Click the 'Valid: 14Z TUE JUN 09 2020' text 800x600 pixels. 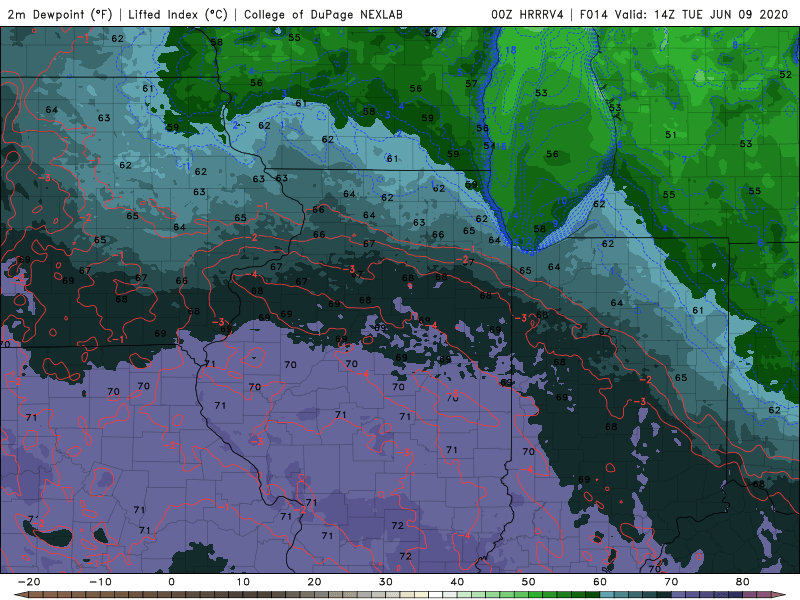coord(702,14)
